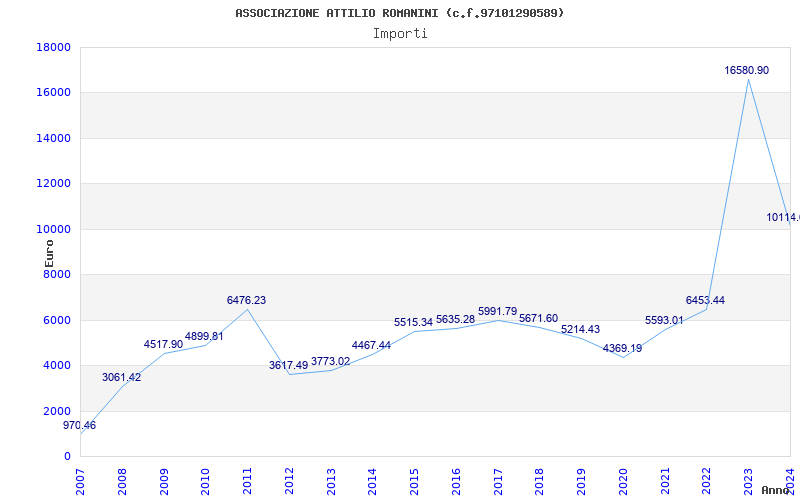
Task: Click the 2015 x-axis year label
Action: (x=414, y=482)
